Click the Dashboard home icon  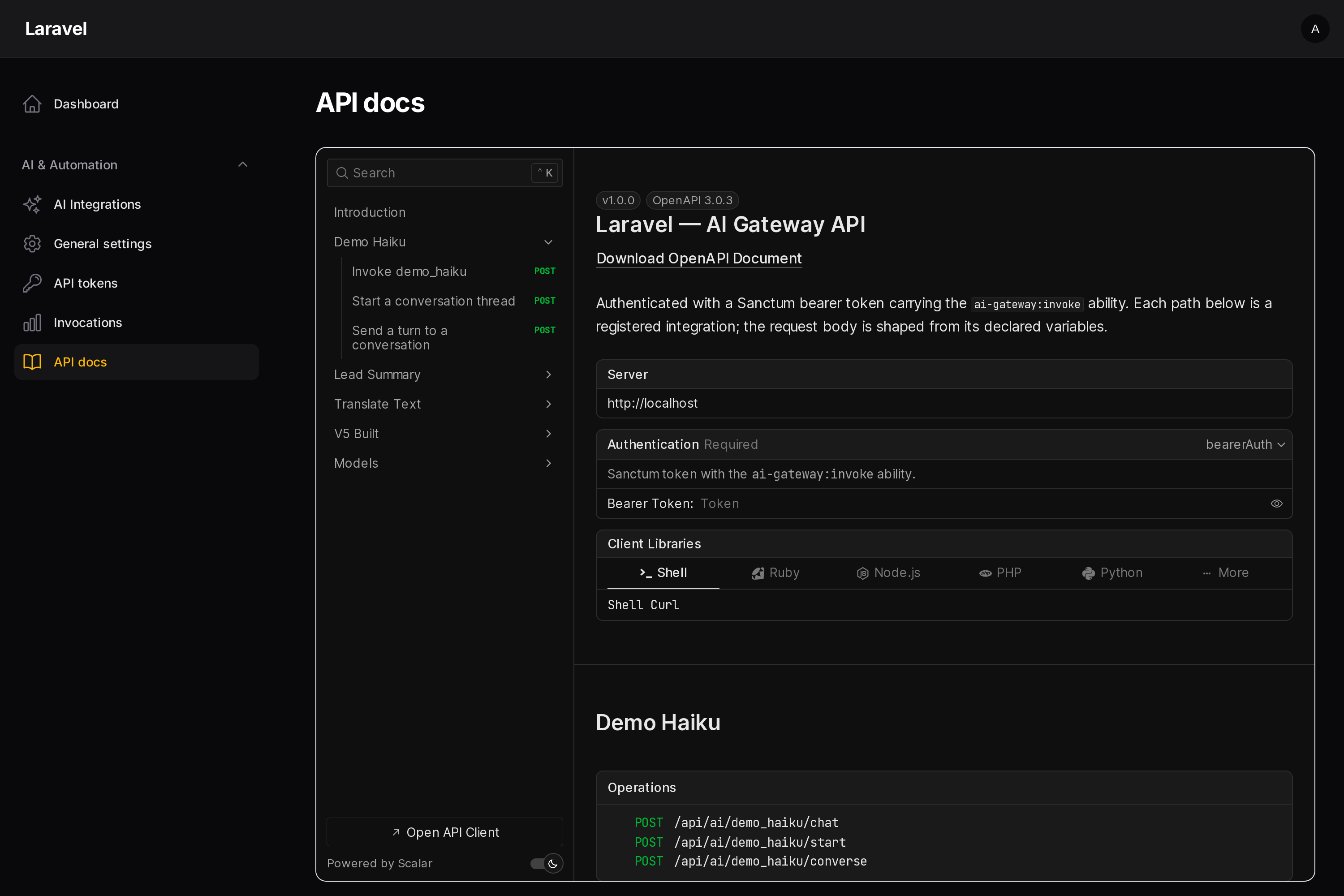tap(32, 104)
